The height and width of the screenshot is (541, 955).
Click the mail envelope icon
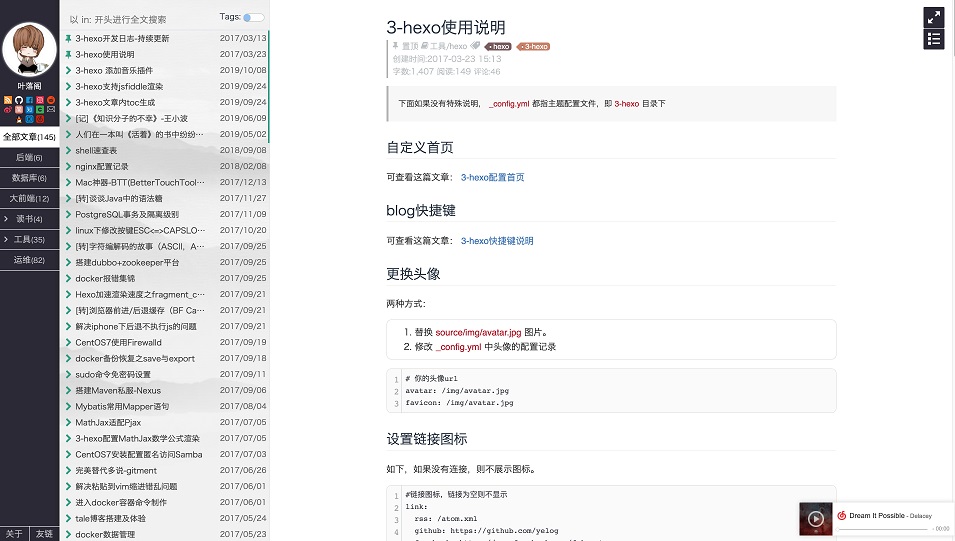click(51, 109)
